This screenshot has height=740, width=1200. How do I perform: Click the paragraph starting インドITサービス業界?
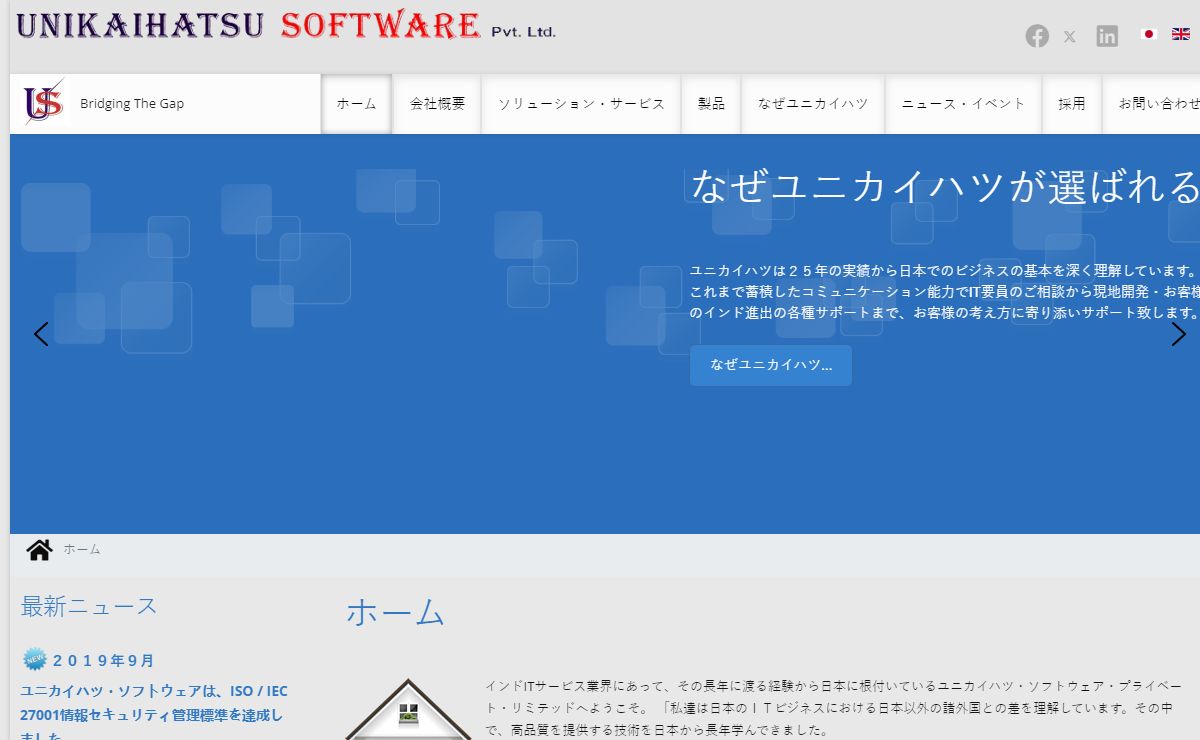coord(834,708)
